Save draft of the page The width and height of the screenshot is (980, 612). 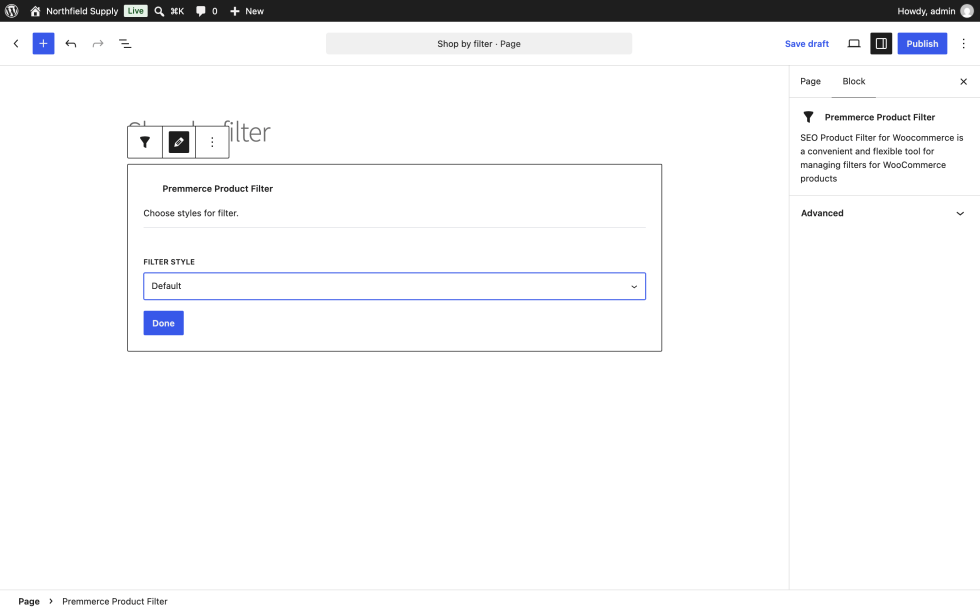(807, 44)
